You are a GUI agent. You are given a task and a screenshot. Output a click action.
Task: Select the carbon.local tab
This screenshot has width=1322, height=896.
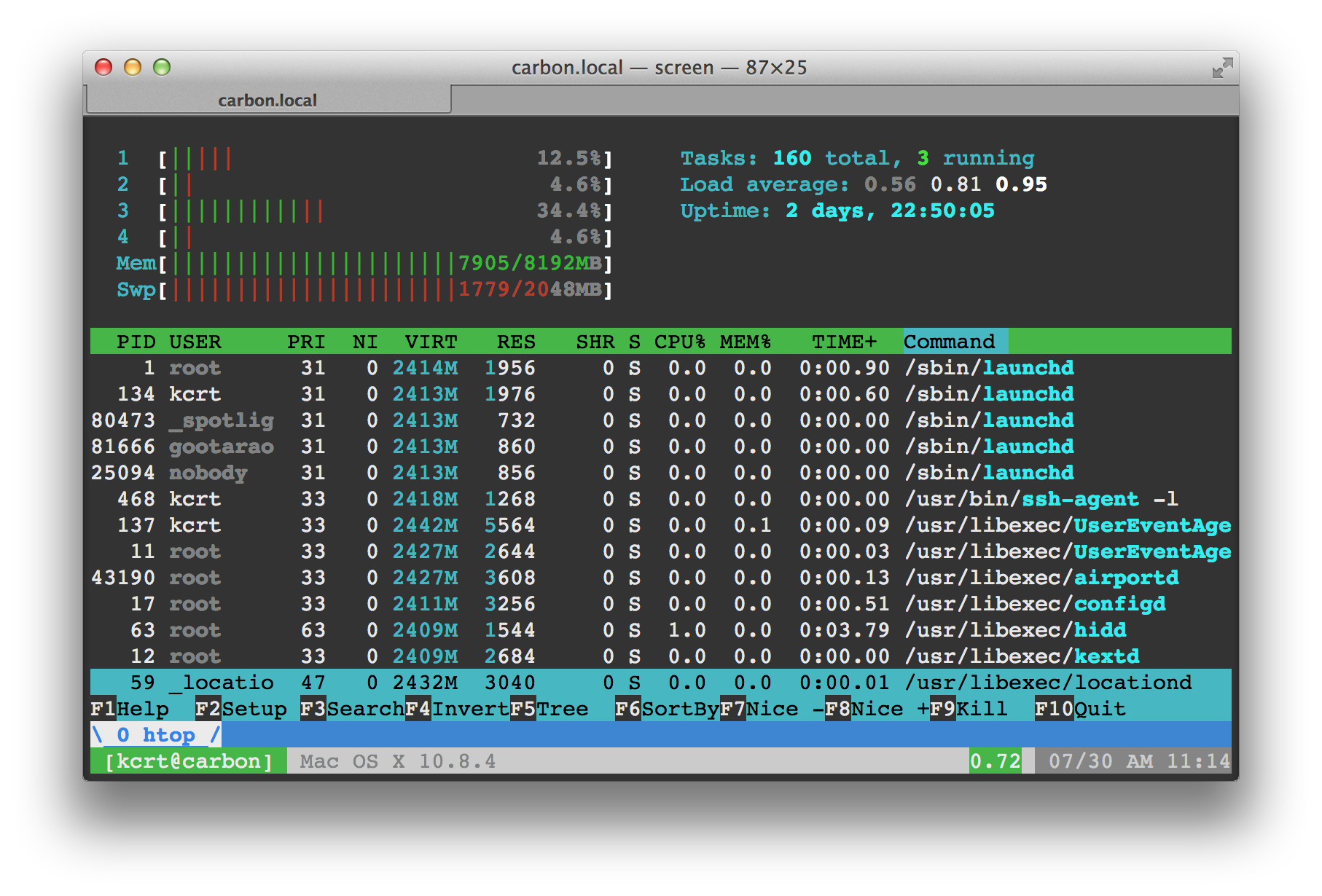click(268, 100)
